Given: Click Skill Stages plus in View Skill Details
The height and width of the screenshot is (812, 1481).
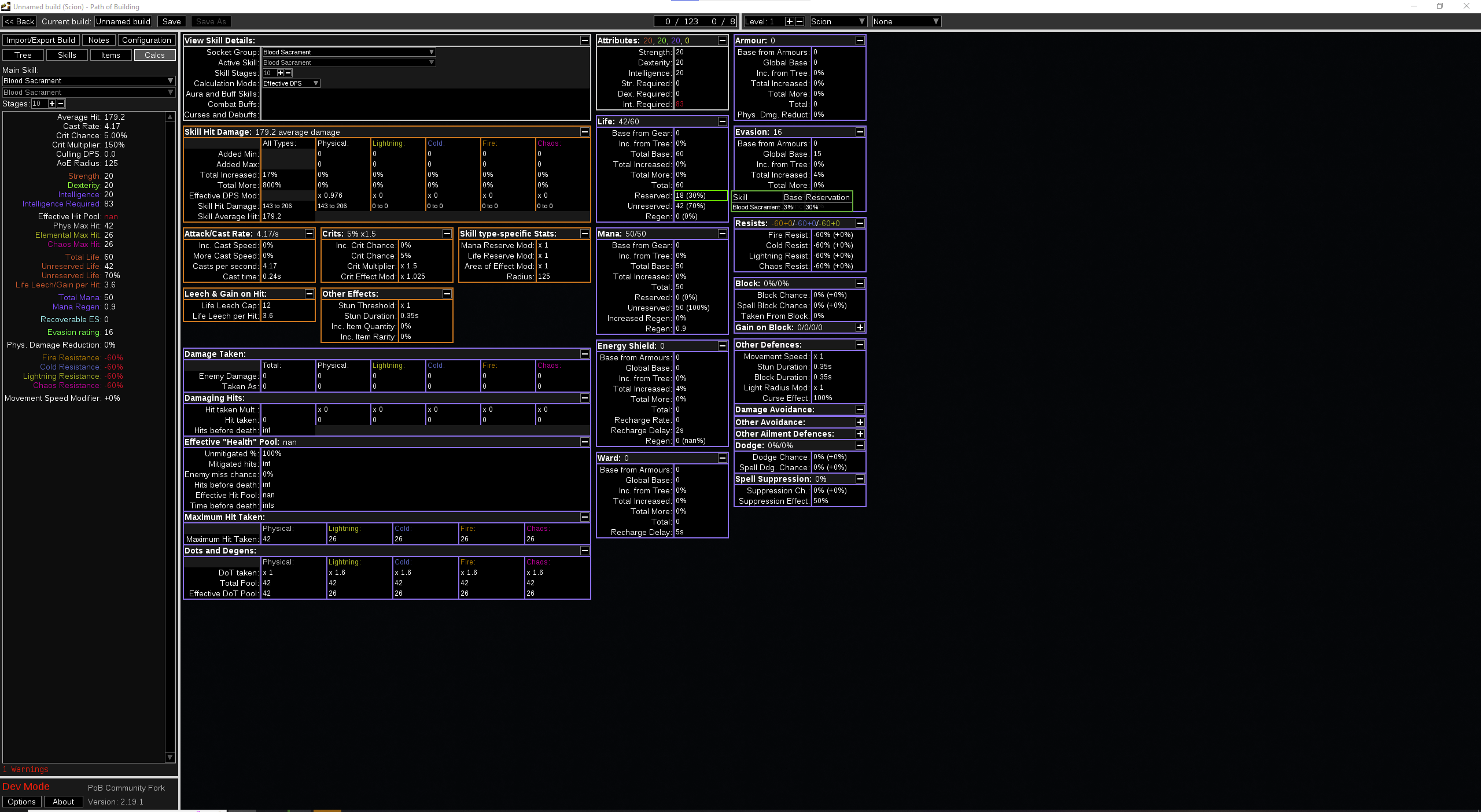Looking at the screenshot, I should click(280, 73).
